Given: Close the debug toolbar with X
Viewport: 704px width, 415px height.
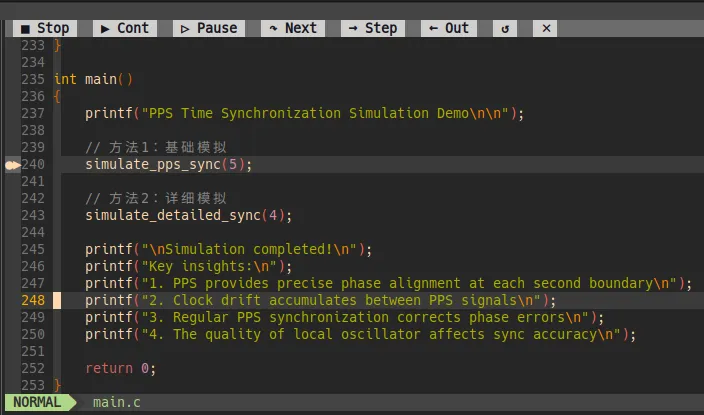Looking at the screenshot, I should click(x=545, y=28).
